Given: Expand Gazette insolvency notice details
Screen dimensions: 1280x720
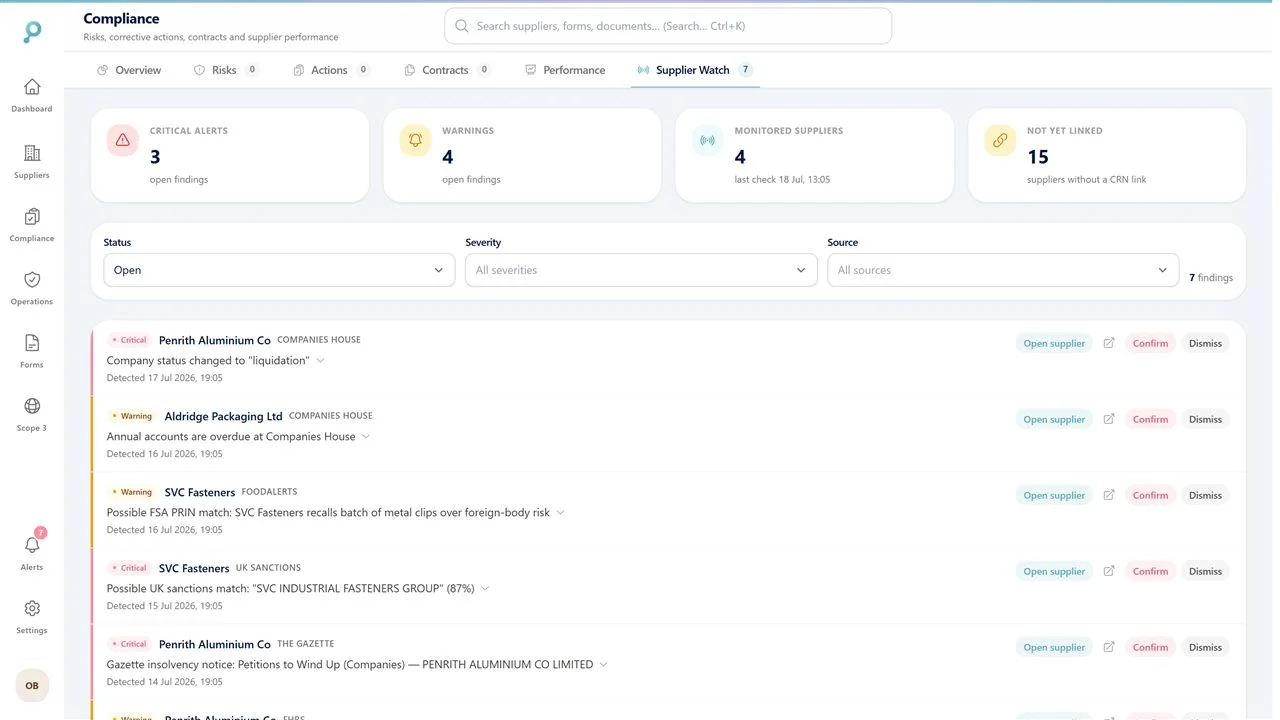Looking at the screenshot, I should pos(604,665).
